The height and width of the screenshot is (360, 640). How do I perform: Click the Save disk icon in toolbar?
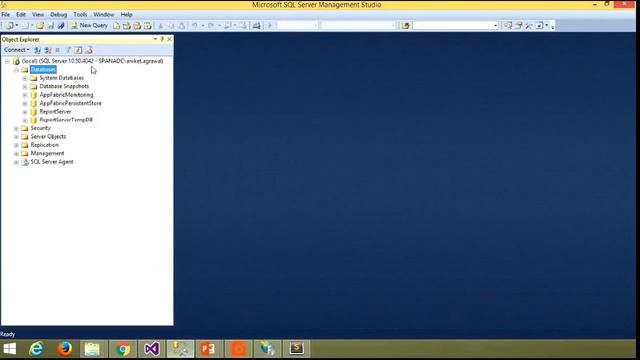pos(51,26)
